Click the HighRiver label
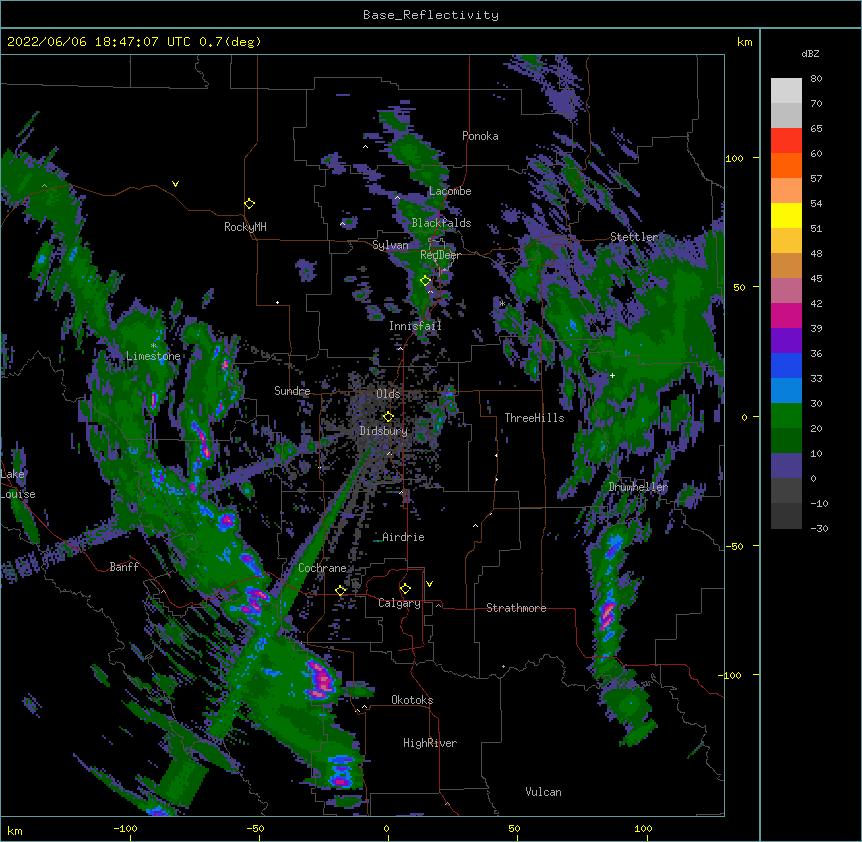This screenshot has height=842, width=862. point(430,743)
